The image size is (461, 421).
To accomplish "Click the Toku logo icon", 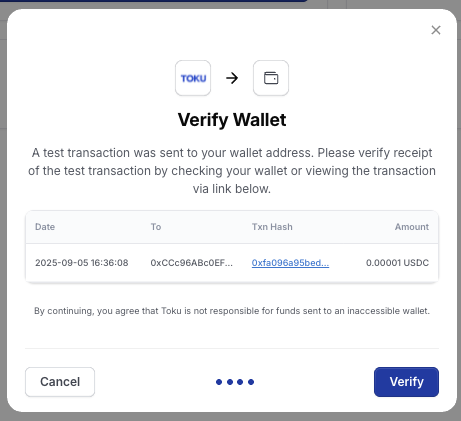I will click(193, 78).
